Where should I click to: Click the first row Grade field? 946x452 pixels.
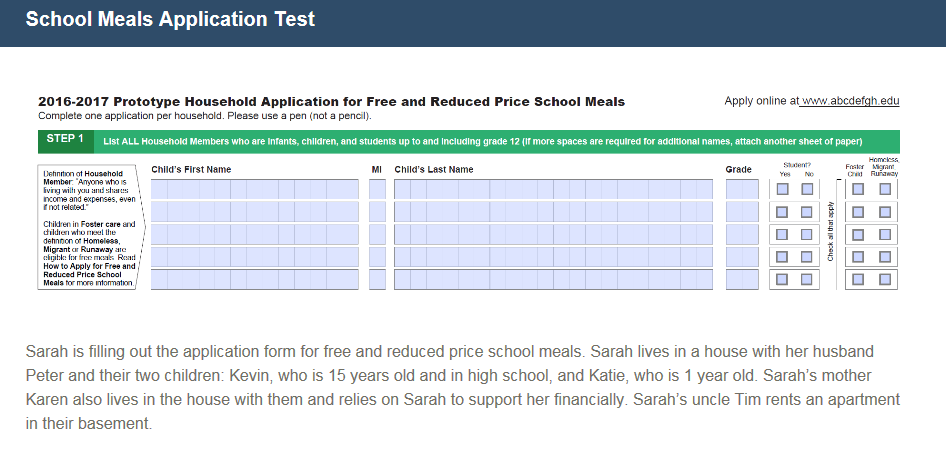(742, 189)
